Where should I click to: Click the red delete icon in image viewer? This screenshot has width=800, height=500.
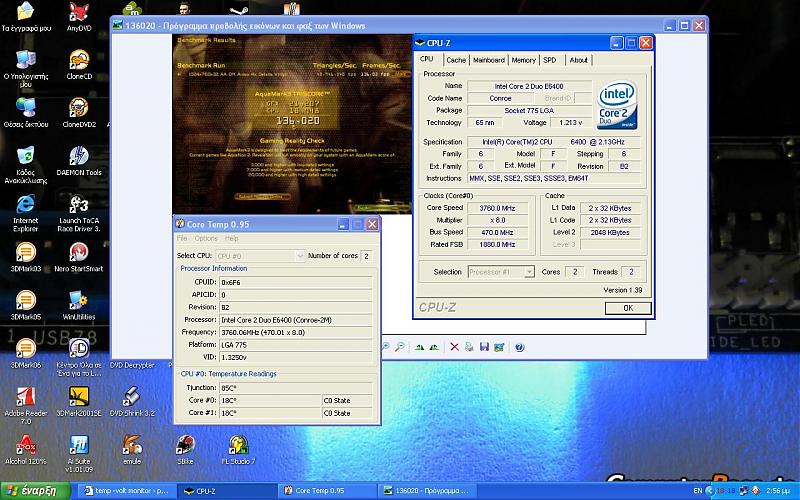pyautogui.click(x=455, y=347)
